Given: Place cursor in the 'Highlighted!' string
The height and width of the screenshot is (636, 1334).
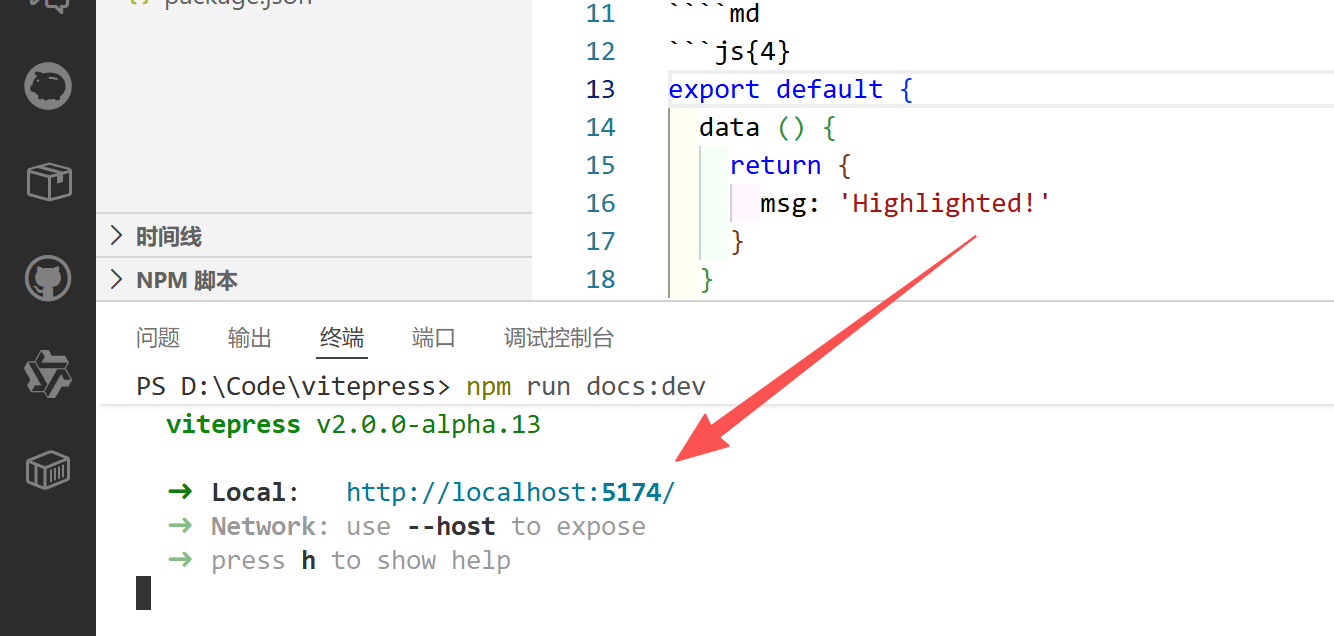Looking at the screenshot, I should coord(945,203).
